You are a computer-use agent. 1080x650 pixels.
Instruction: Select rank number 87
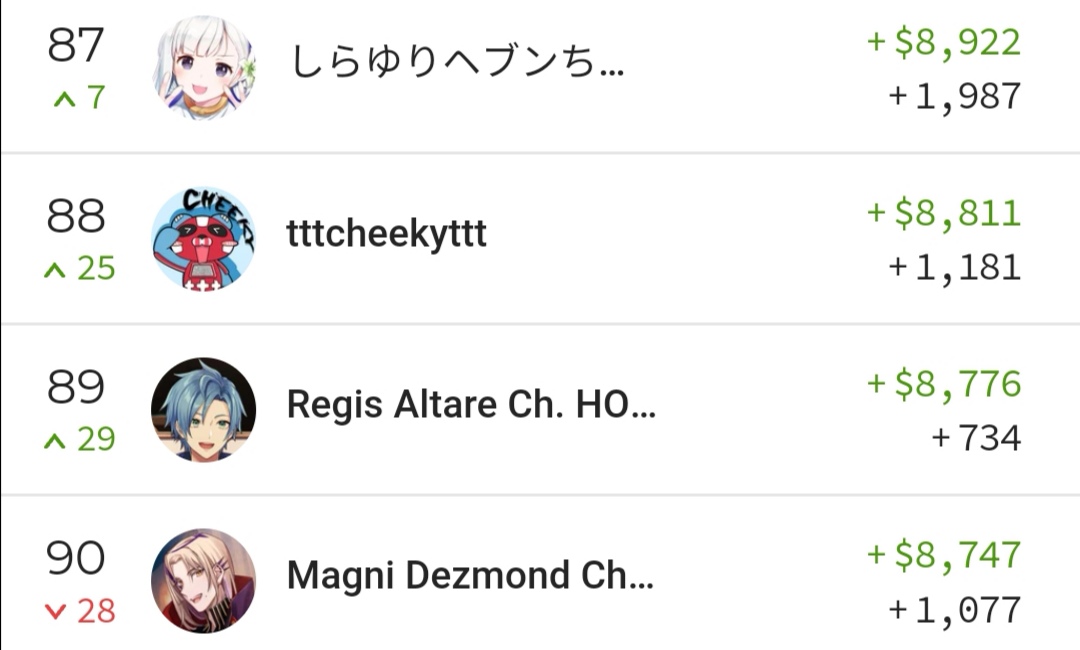(76, 45)
